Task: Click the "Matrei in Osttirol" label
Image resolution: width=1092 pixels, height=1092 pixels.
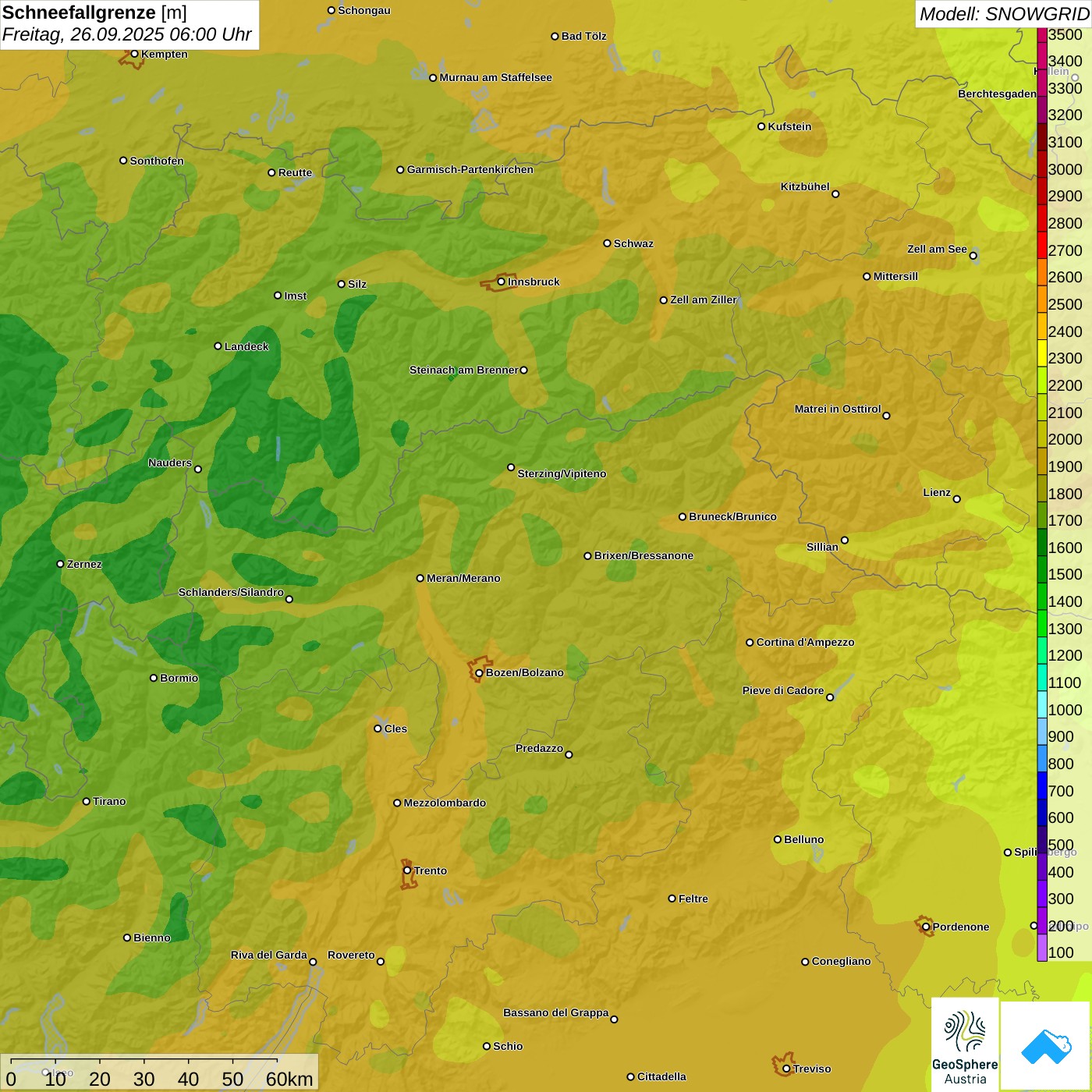Action: click(x=838, y=409)
